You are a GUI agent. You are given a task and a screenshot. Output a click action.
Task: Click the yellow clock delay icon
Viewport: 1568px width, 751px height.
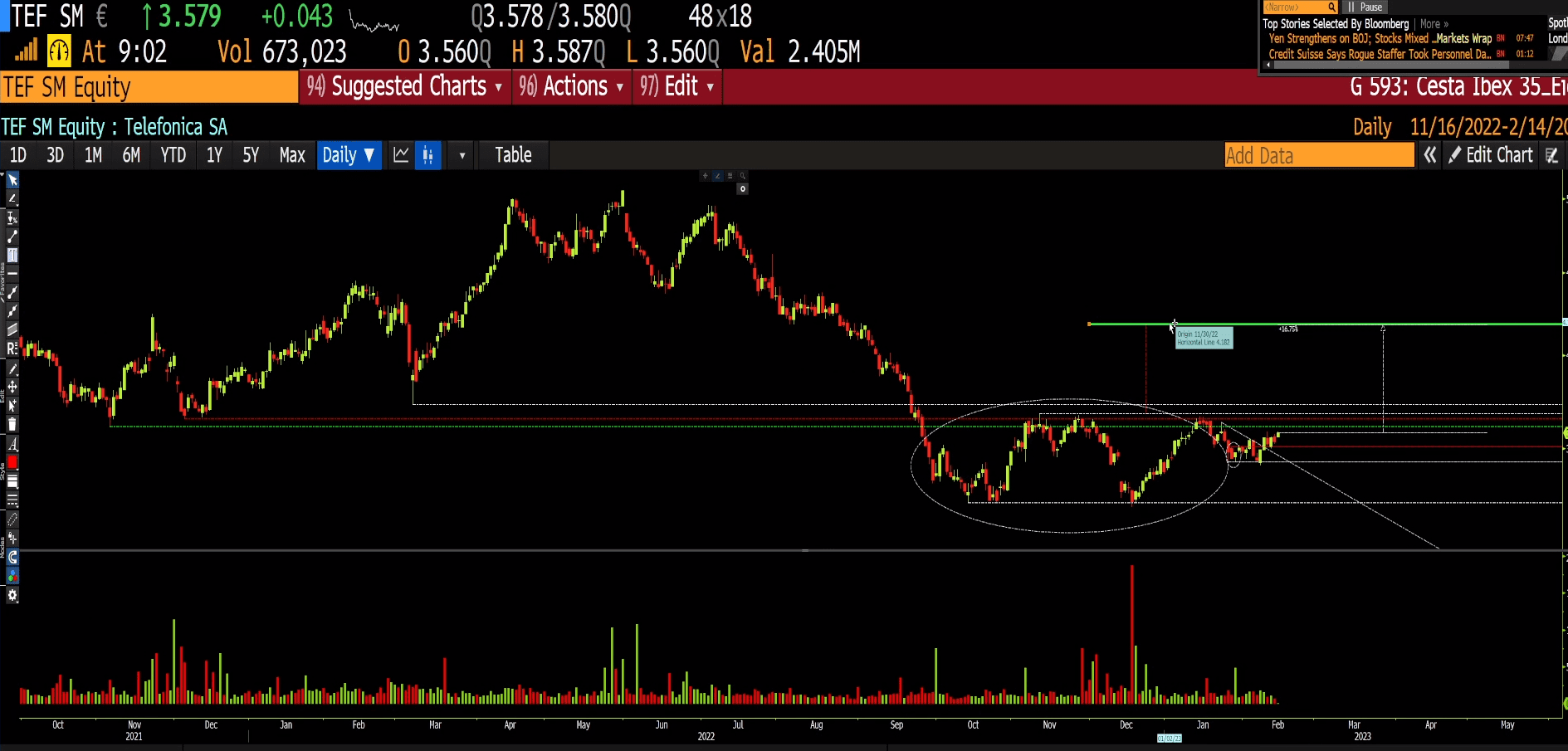tap(59, 51)
